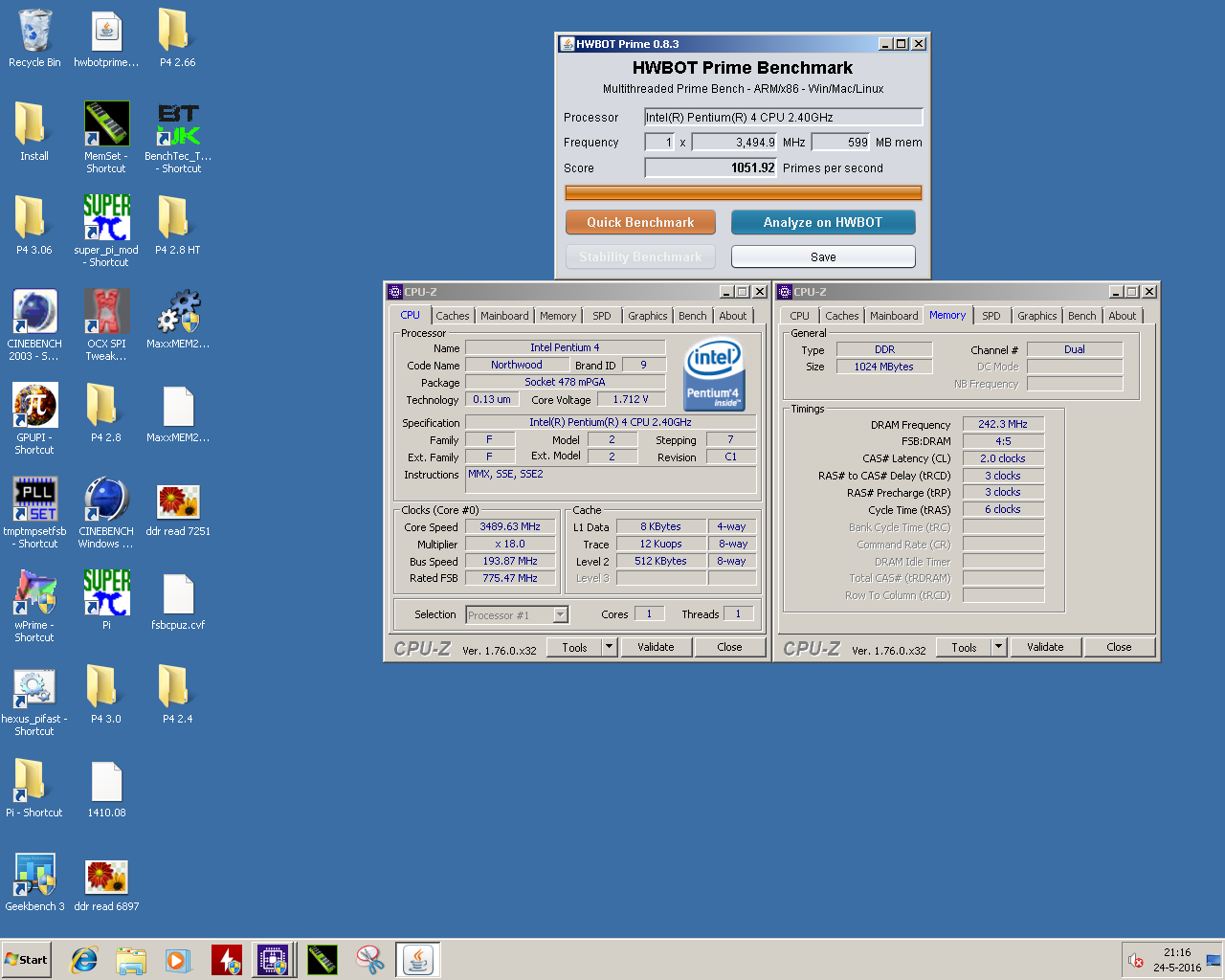Click DRAM Frequency value 242.3 MHz
The height and width of the screenshot is (980, 1225).
tap(1003, 424)
